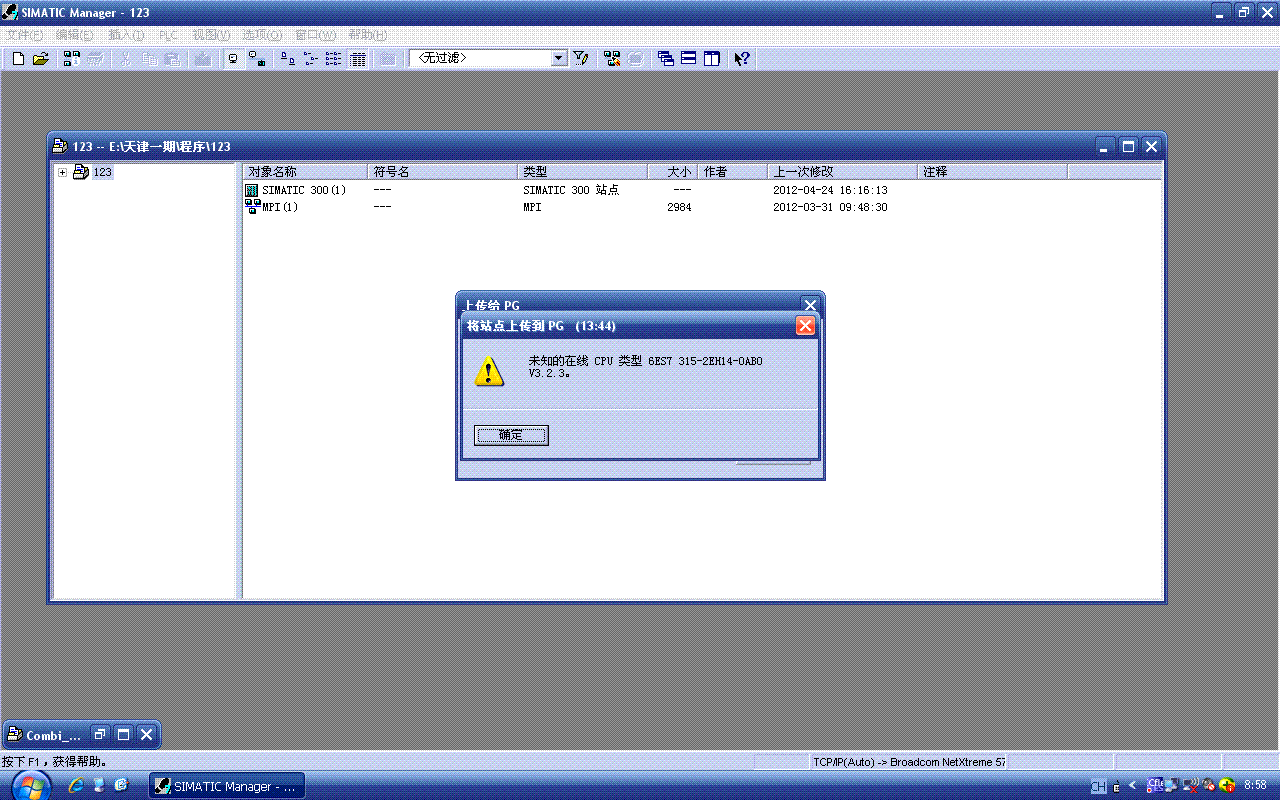Sort by the 作者 column header
This screenshot has width=1280, height=800.
(x=733, y=172)
